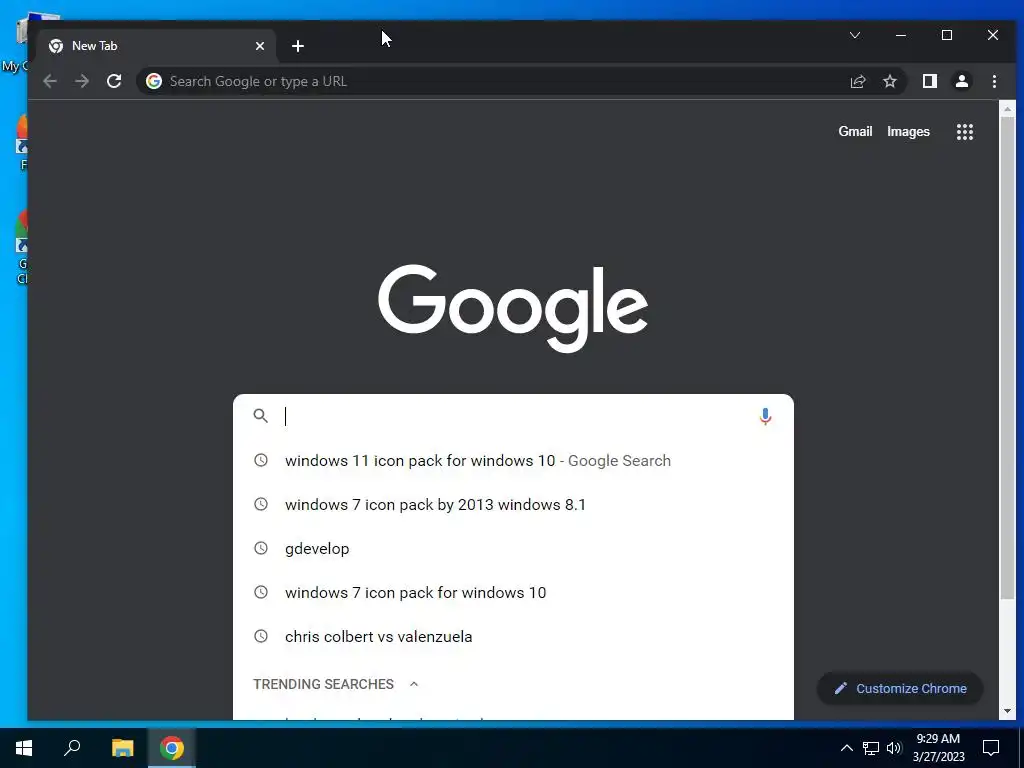Open Images link

[x=908, y=132]
